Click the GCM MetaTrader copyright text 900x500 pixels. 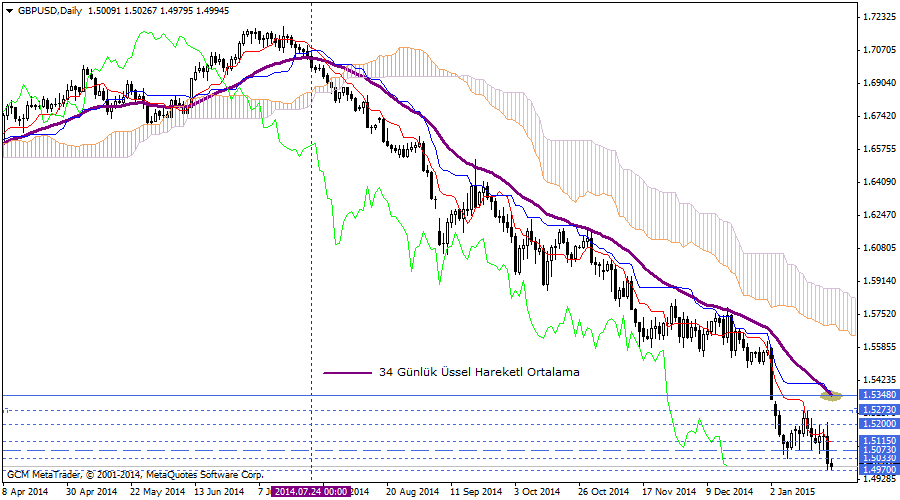135,474
